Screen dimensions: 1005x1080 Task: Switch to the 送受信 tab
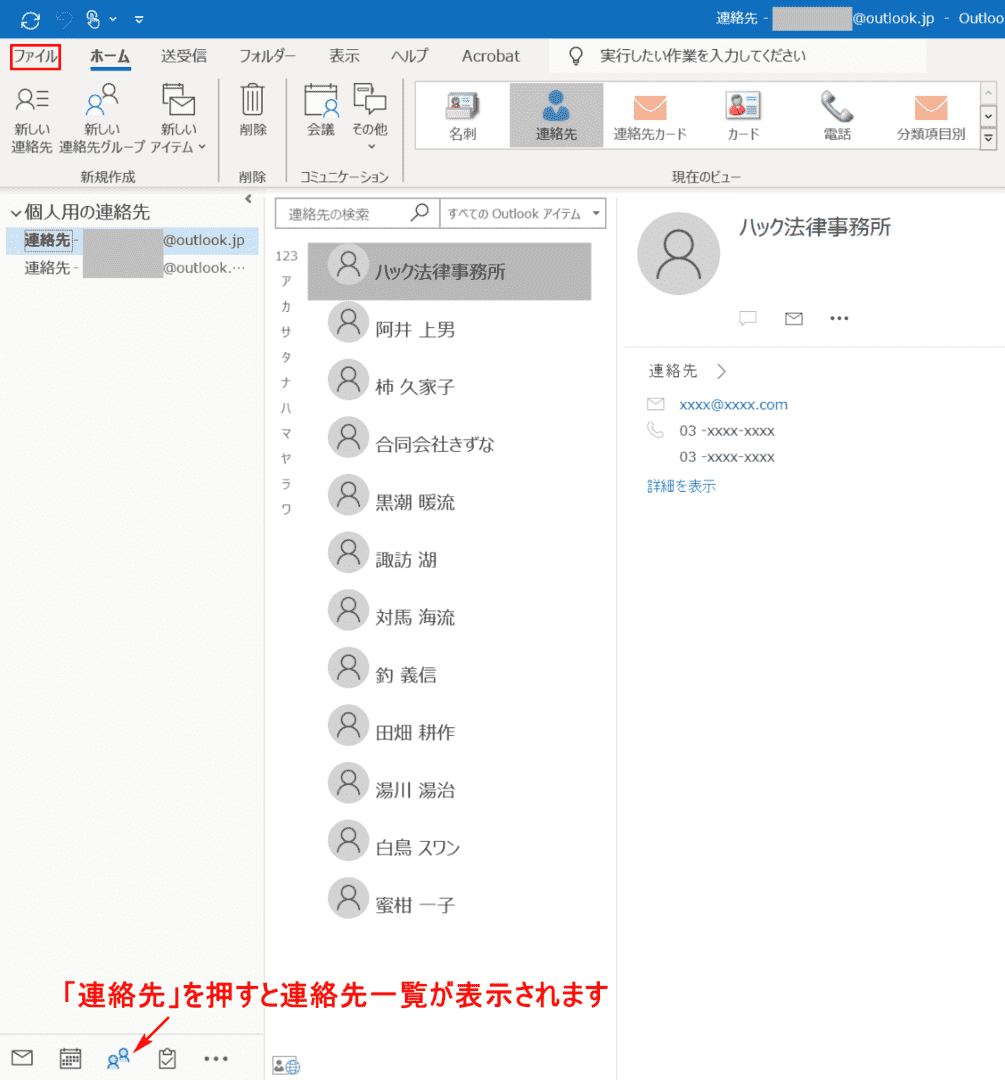pyautogui.click(x=183, y=56)
